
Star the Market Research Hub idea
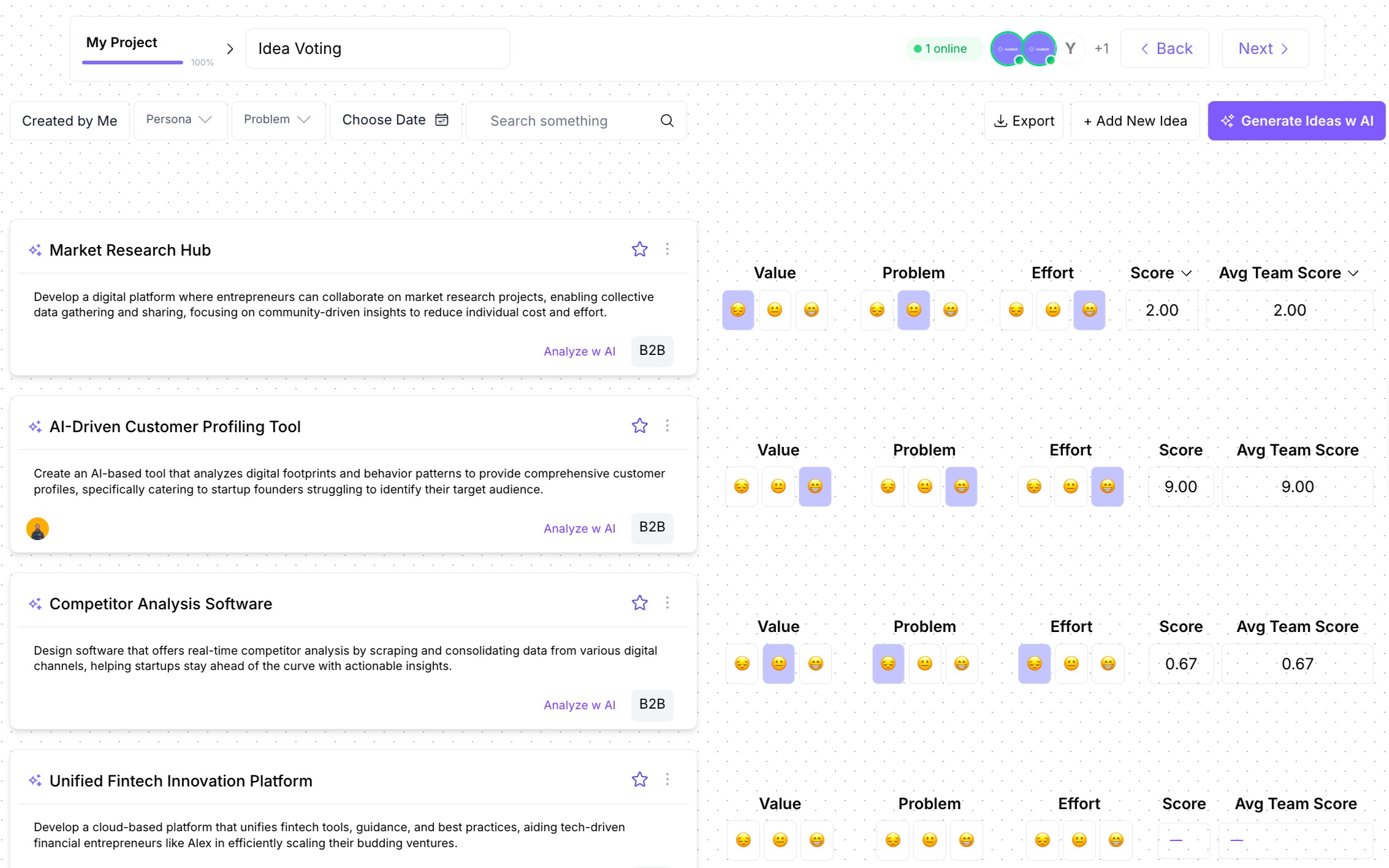(640, 249)
